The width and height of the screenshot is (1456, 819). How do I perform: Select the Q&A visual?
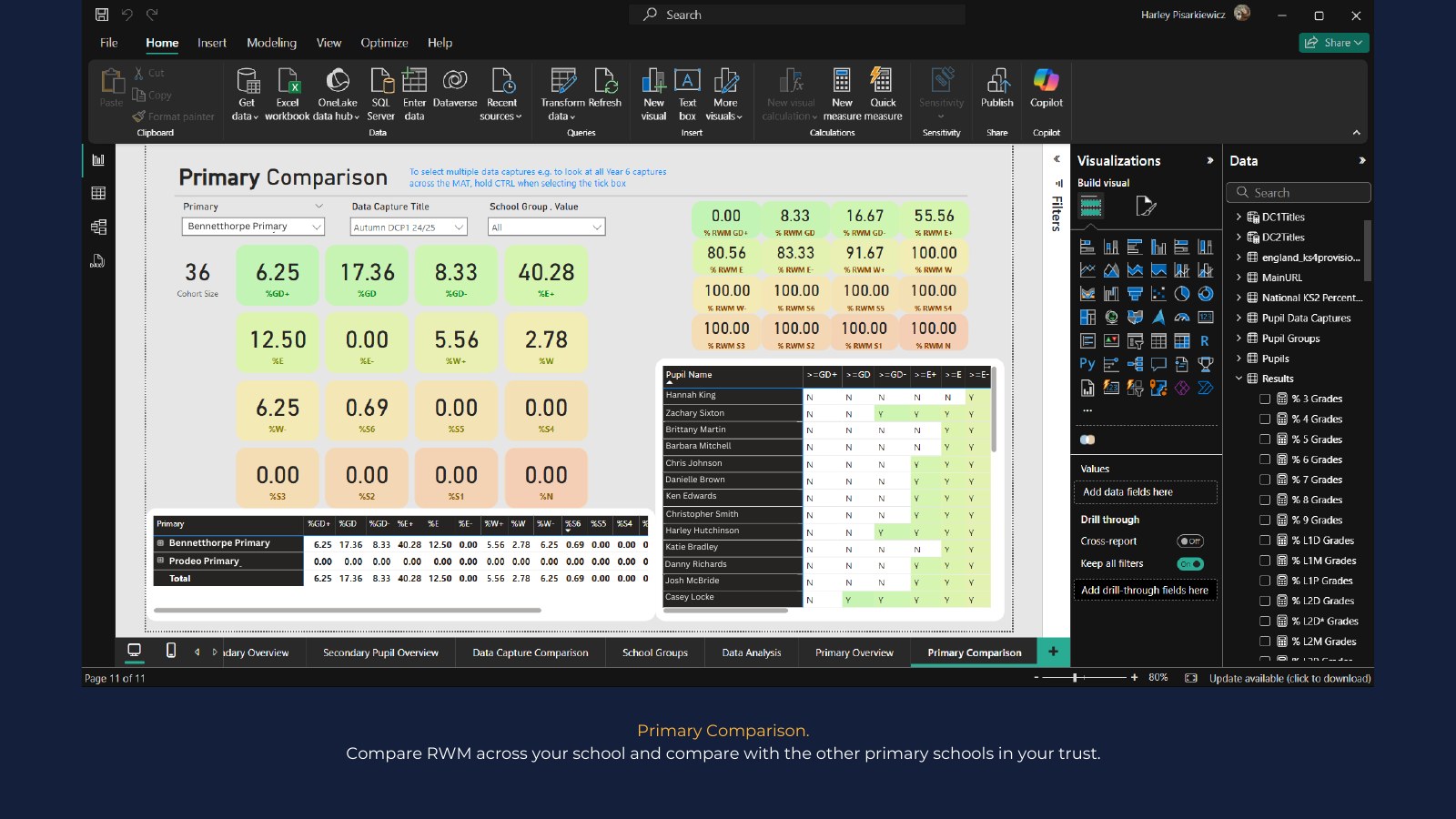(1158, 364)
